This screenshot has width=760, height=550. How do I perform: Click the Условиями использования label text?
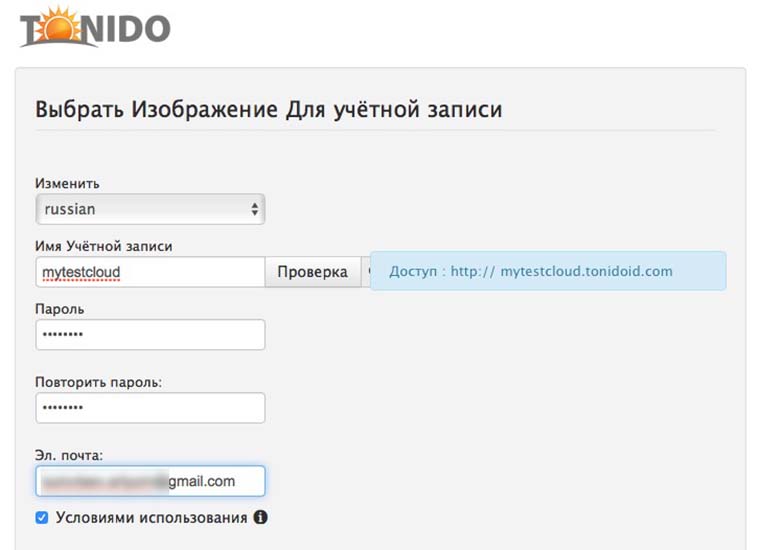coord(151,518)
